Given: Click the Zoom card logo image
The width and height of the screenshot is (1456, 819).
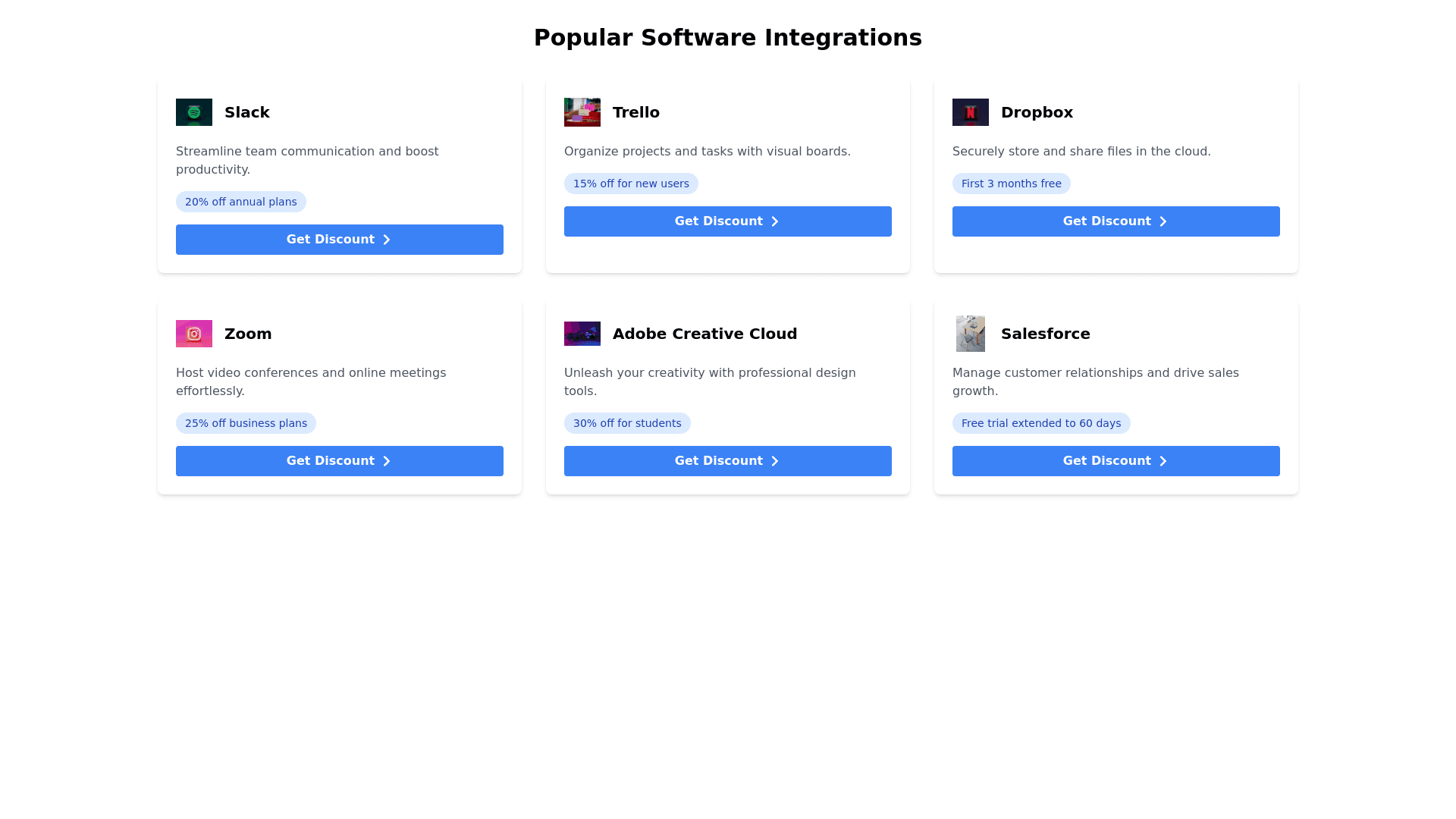Looking at the screenshot, I should pos(194,334).
